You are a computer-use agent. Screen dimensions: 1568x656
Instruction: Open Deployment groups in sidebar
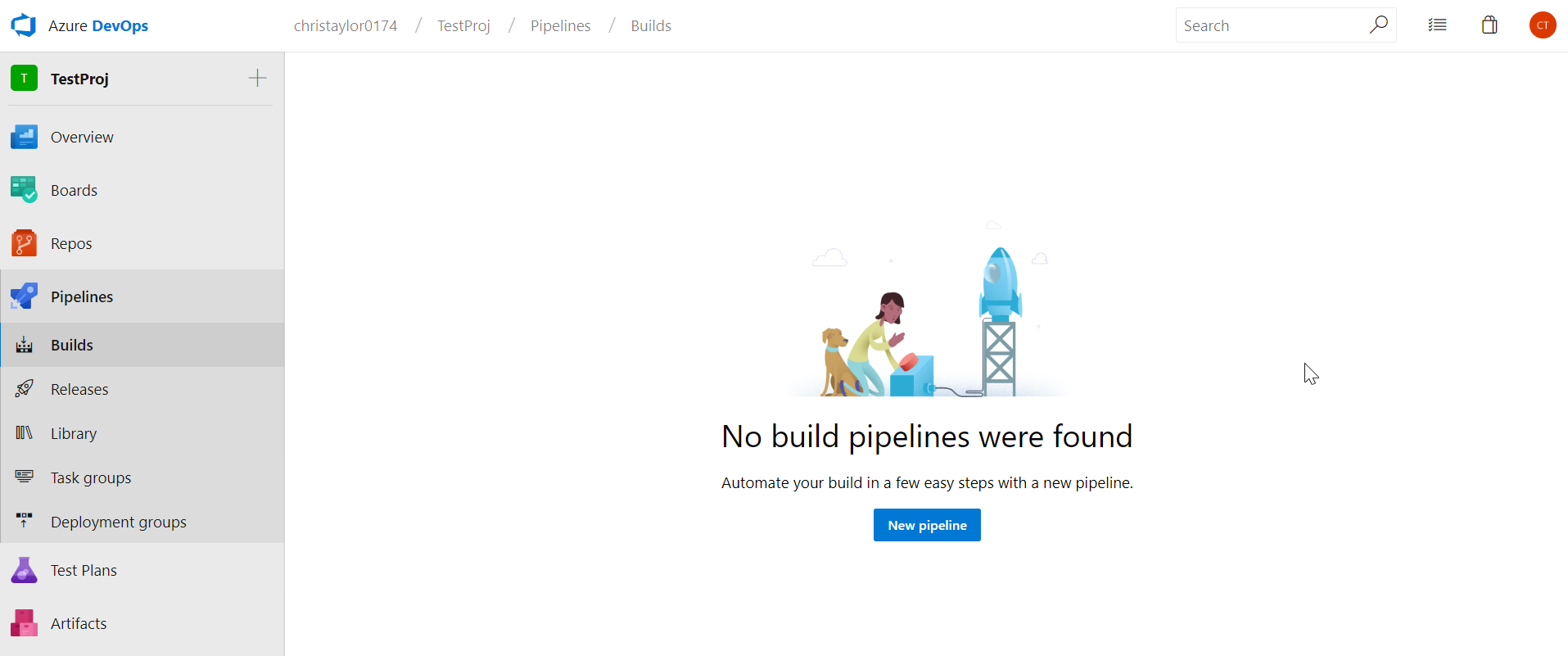click(x=119, y=522)
